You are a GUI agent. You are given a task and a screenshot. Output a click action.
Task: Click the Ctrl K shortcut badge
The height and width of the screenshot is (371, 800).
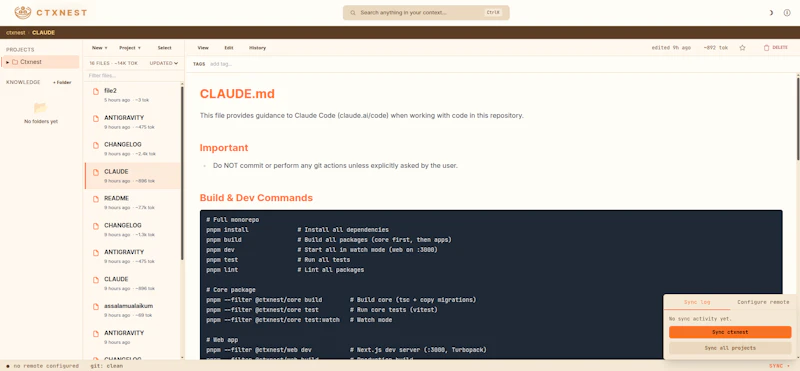pyautogui.click(x=493, y=13)
